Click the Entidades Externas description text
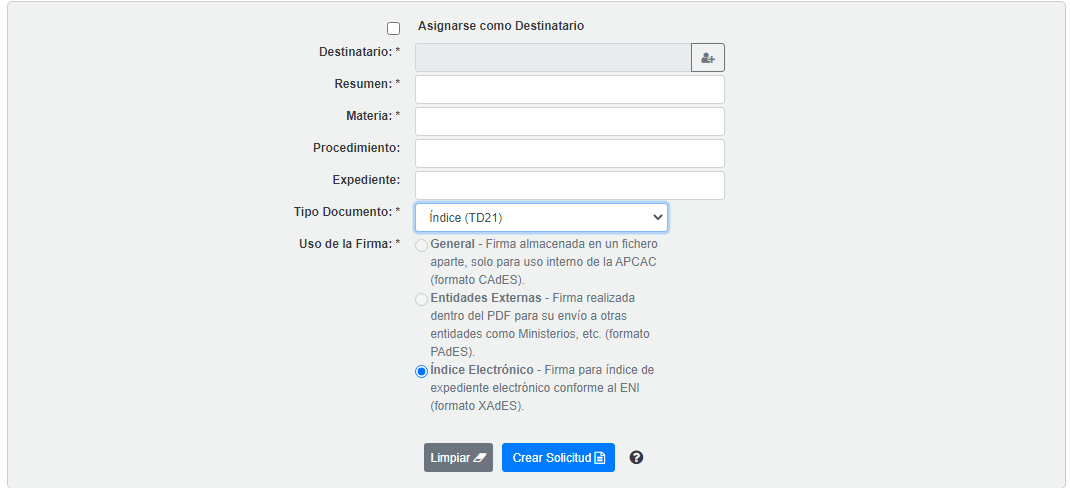1070x488 pixels. (540, 325)
